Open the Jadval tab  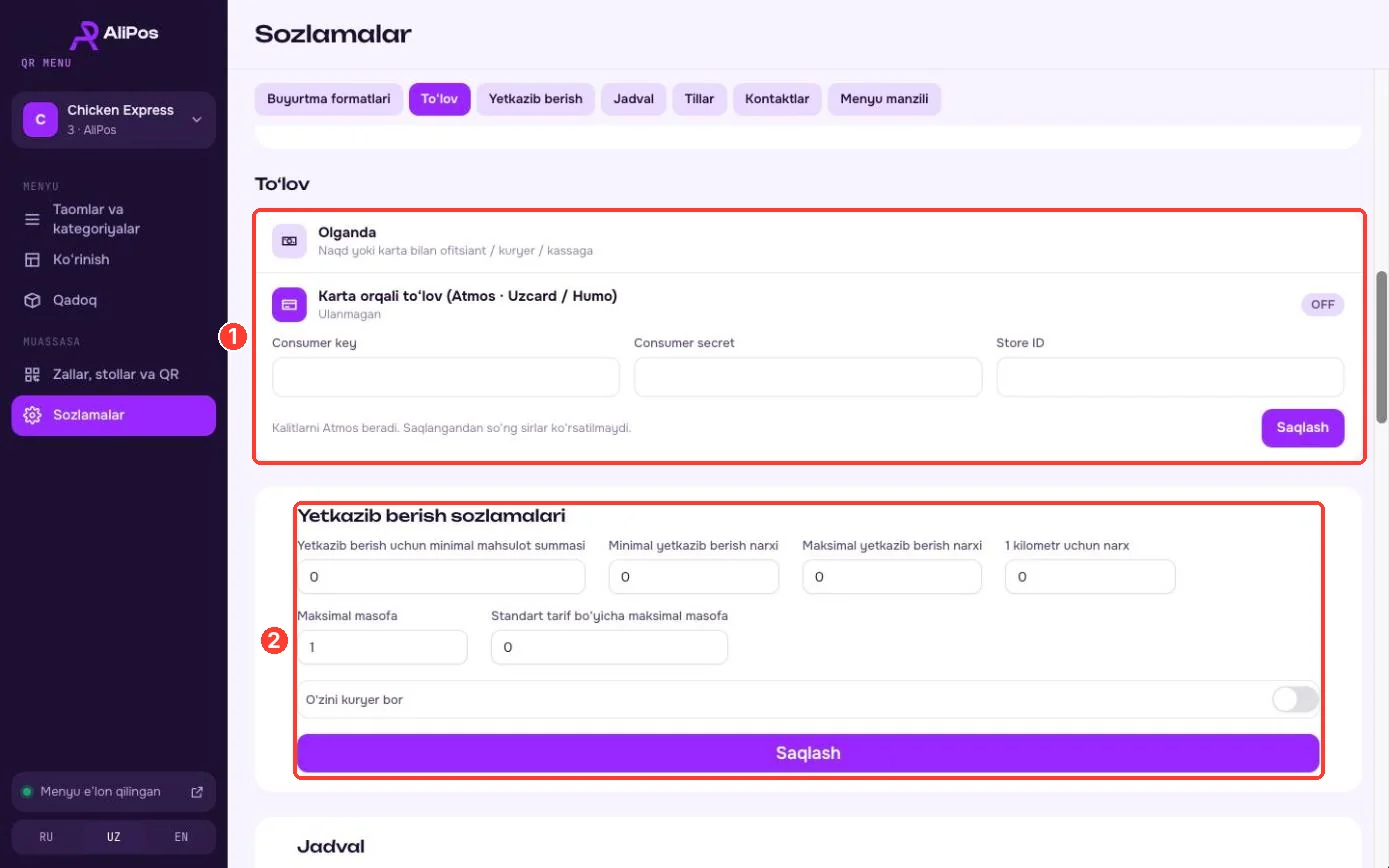(634, 99)
